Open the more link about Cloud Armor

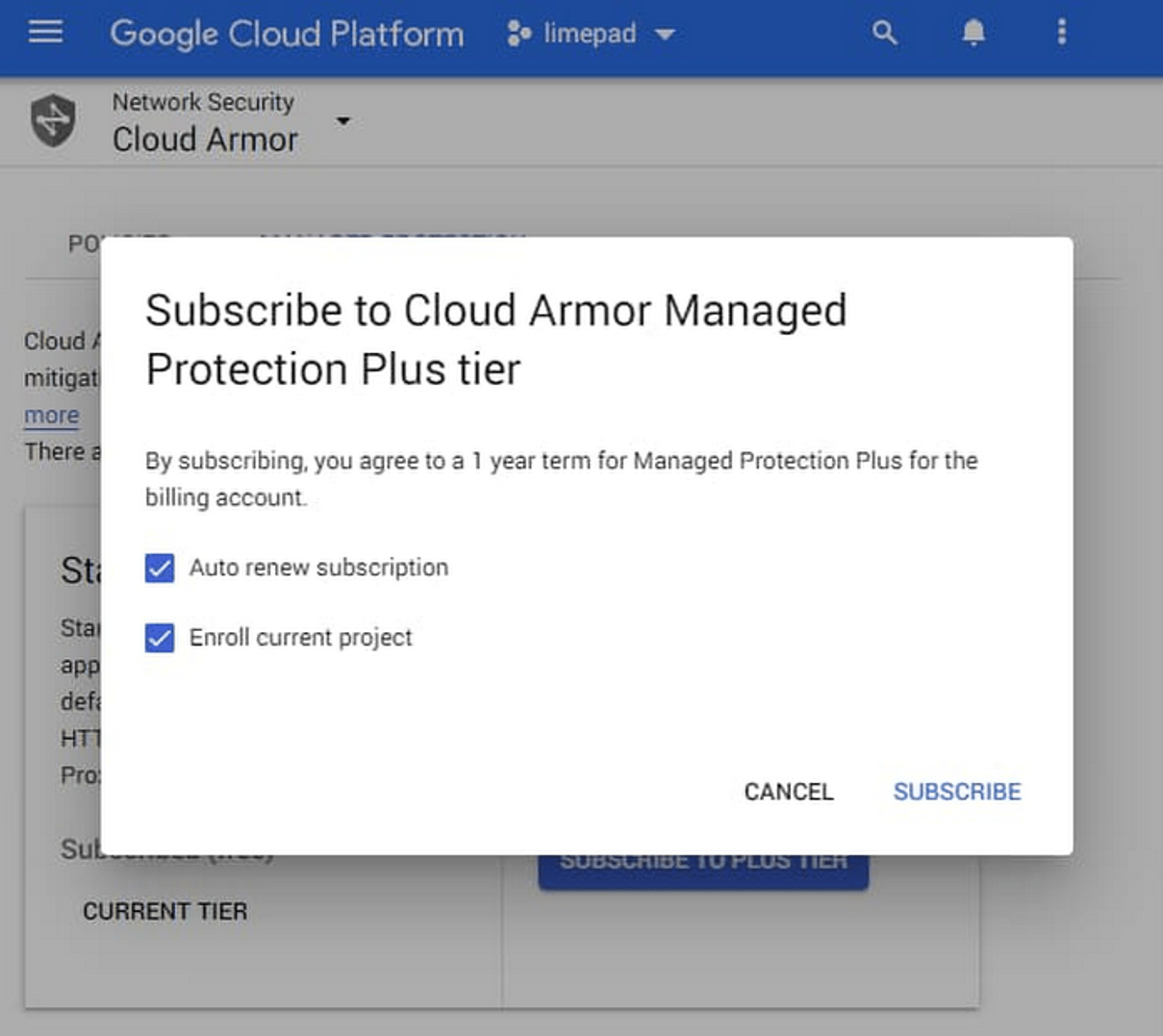coord(50,415)
